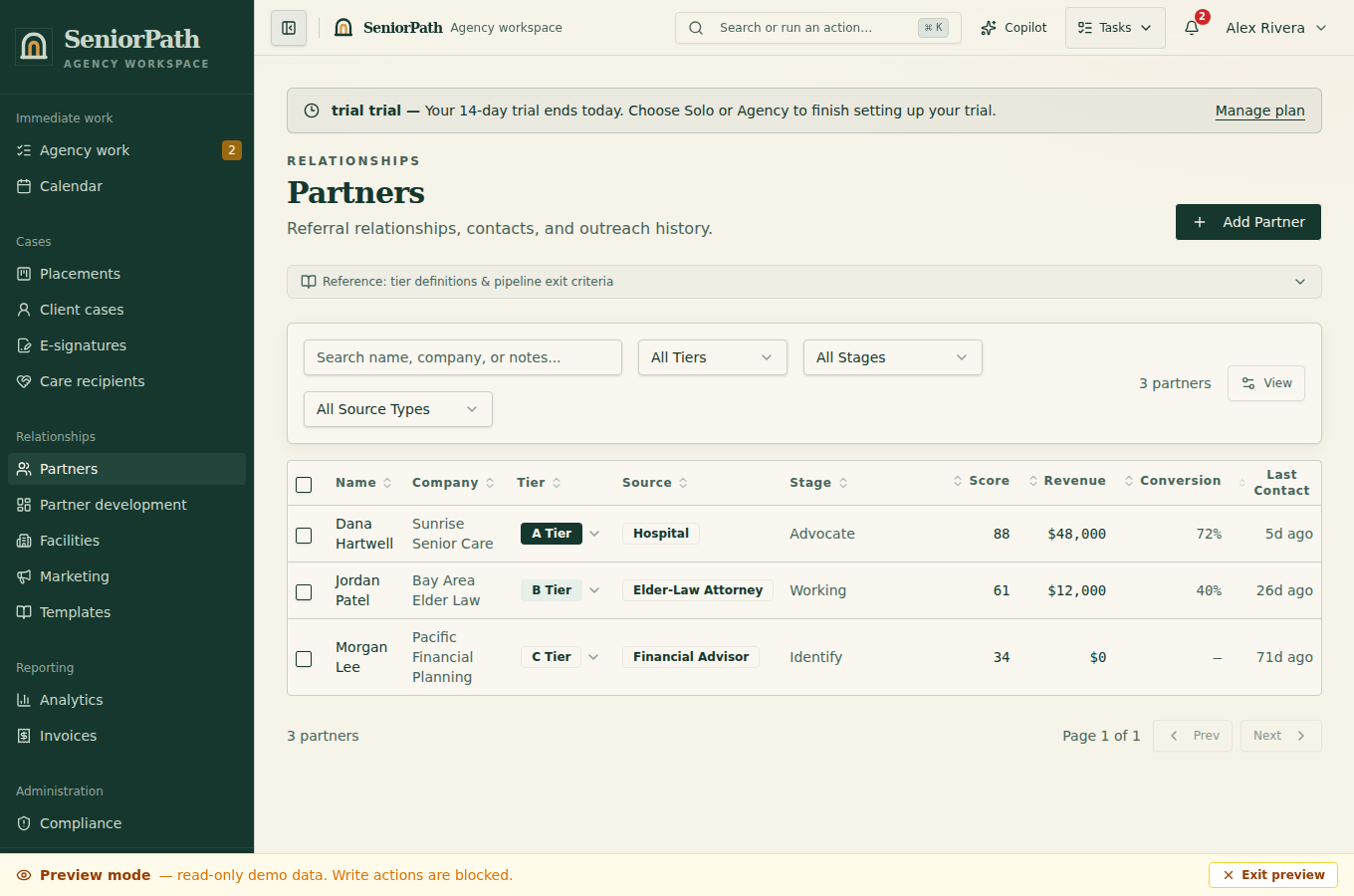Click Next page button
Viewport: 1354px width, 896px height.
pos(1281,736)
